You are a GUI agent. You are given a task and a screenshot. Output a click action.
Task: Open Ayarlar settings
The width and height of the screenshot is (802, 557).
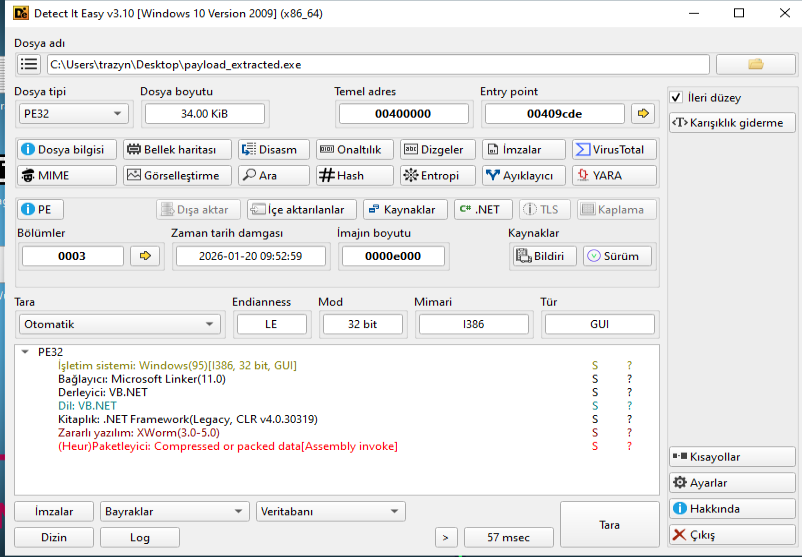pos(732,483)
